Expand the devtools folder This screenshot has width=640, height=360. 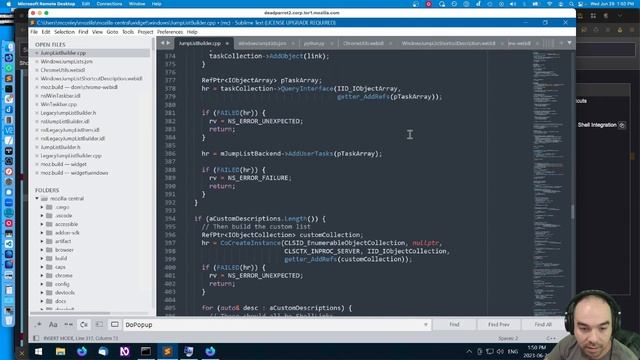tap(42, 293)
